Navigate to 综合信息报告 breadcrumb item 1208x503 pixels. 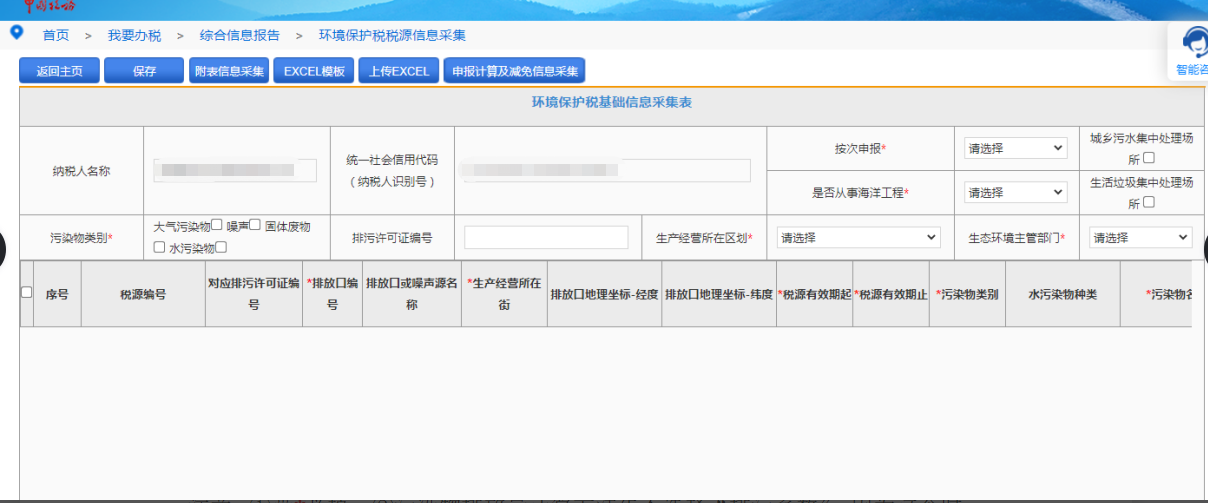coord(240,35)
